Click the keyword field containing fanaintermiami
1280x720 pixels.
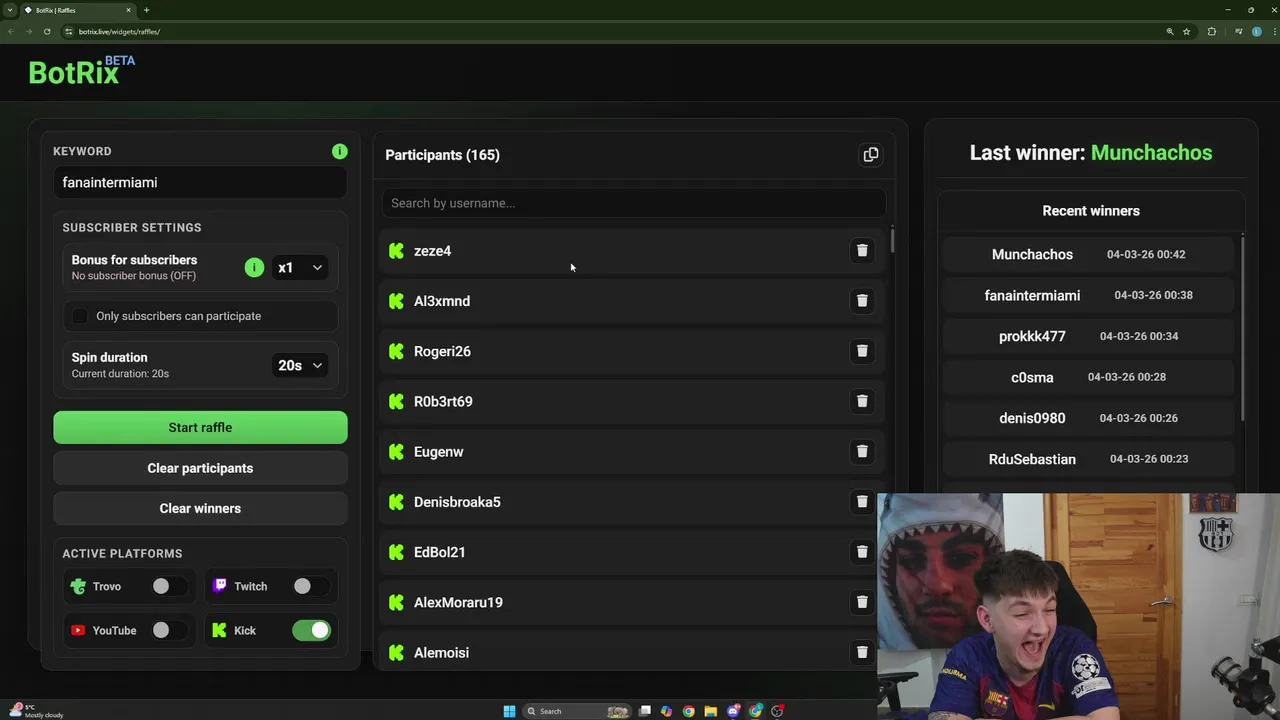pos(200,182)
